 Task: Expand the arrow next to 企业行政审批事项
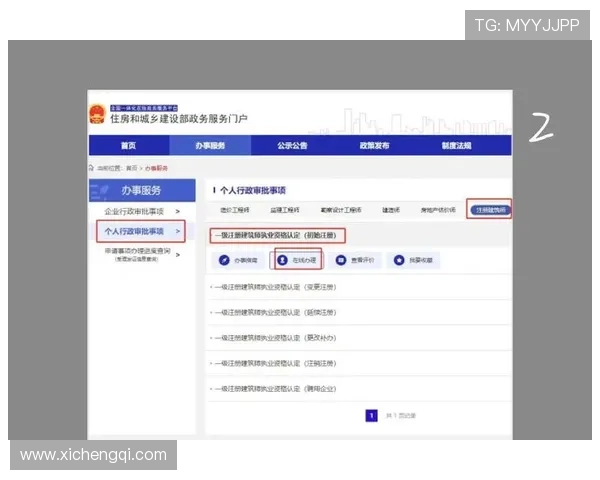(x=178, y=211)
